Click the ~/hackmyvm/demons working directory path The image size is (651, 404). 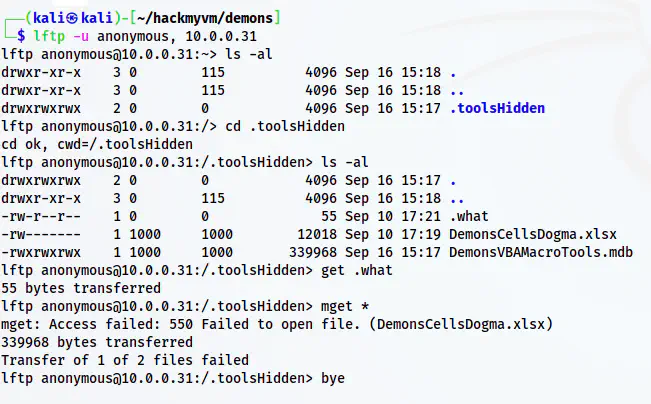[x=207, y=17]
